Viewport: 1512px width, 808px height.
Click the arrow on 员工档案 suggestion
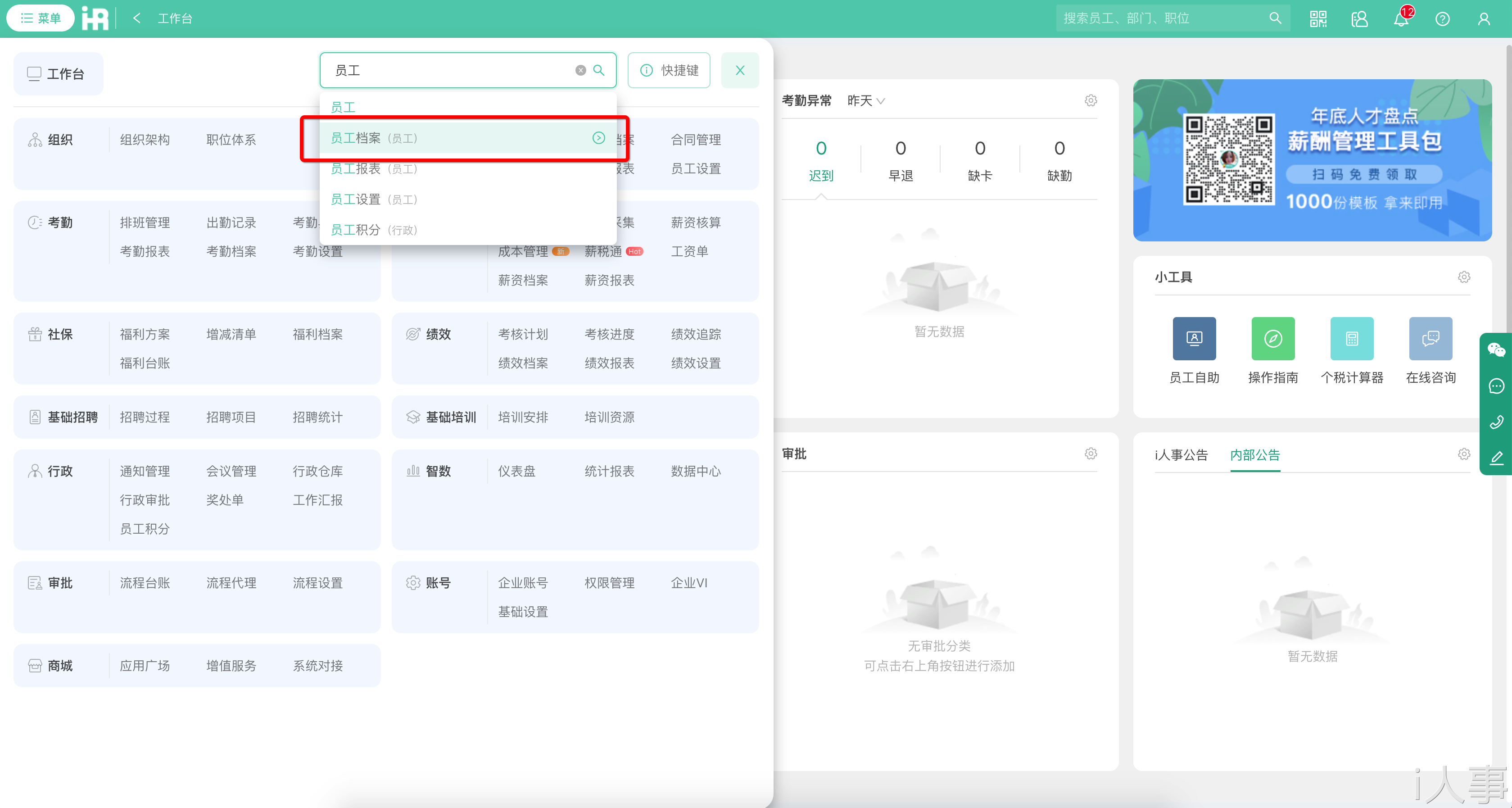pos(598,138)
